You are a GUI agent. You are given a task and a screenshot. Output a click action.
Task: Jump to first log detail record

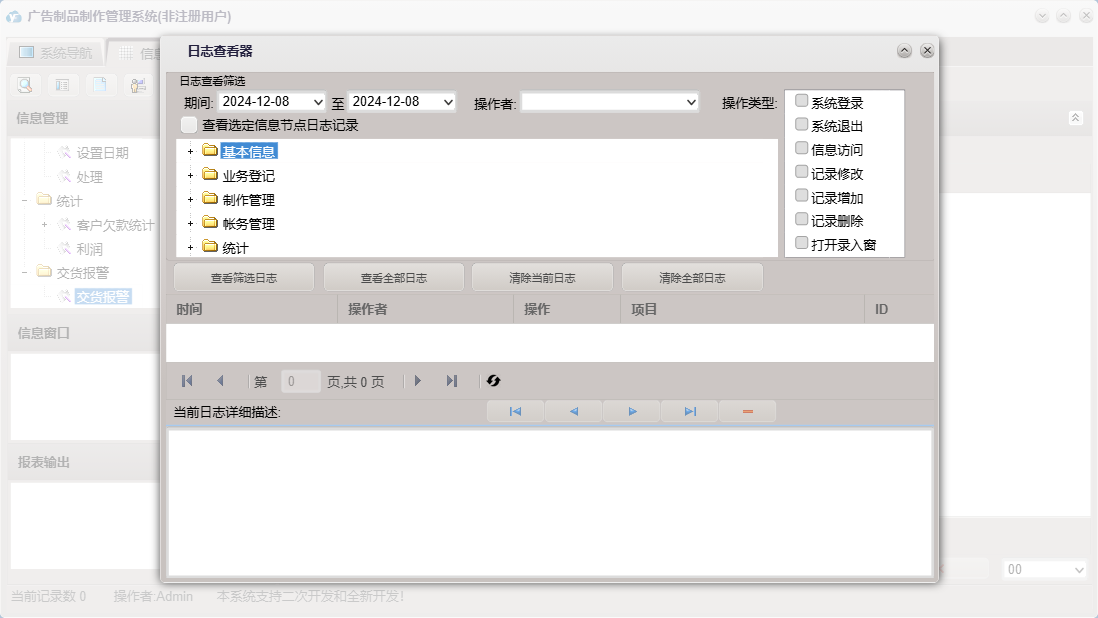pos(515,412)
